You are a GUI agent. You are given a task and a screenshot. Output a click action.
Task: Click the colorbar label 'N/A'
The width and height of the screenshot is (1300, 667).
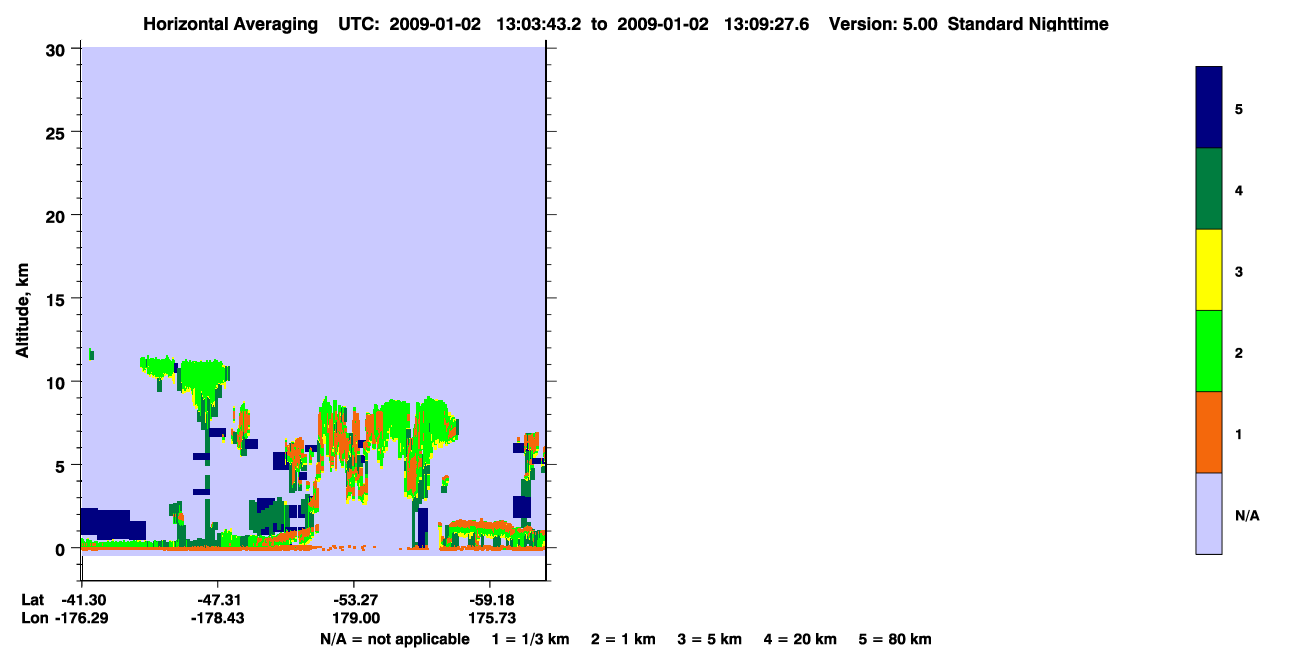pos(1247,515)
